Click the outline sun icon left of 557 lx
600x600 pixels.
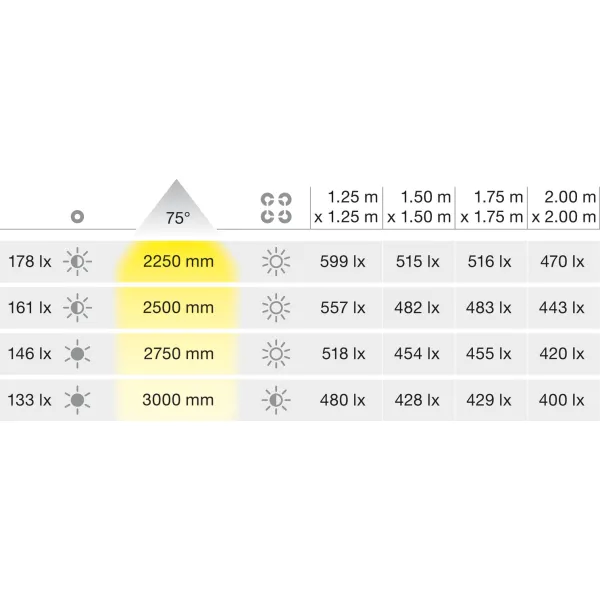pyautogui.click(x=276, y=308)
